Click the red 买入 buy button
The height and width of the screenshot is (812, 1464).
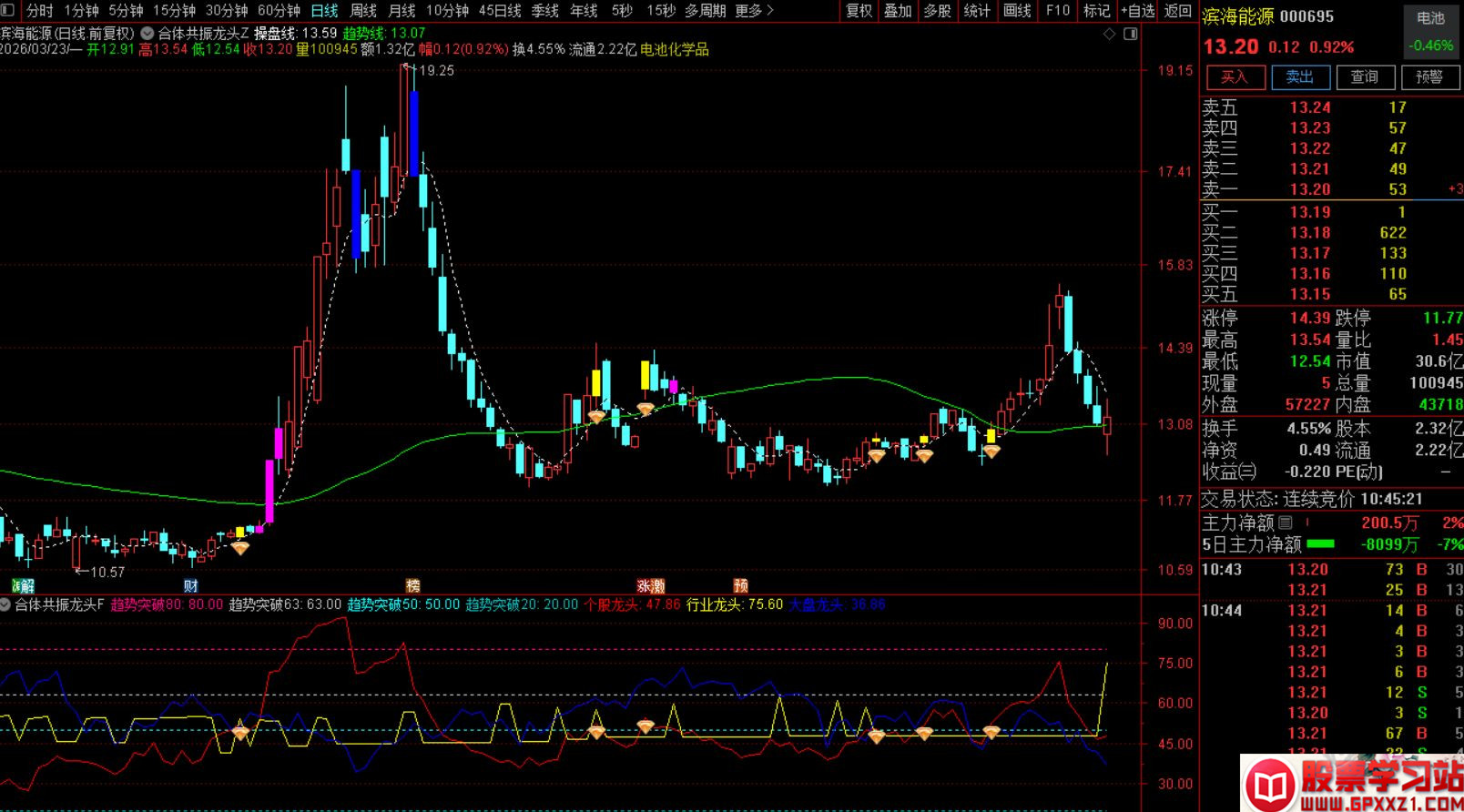1235,76
